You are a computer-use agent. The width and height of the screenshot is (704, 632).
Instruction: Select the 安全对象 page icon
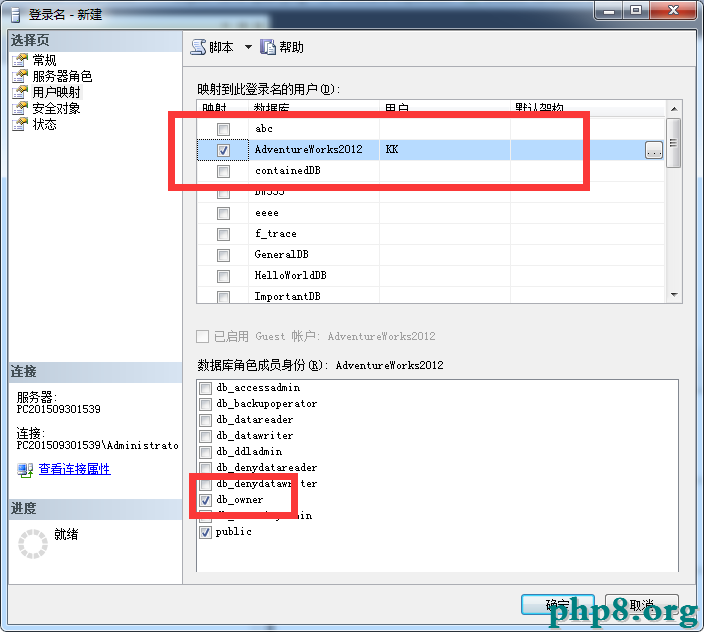[20, 108]
